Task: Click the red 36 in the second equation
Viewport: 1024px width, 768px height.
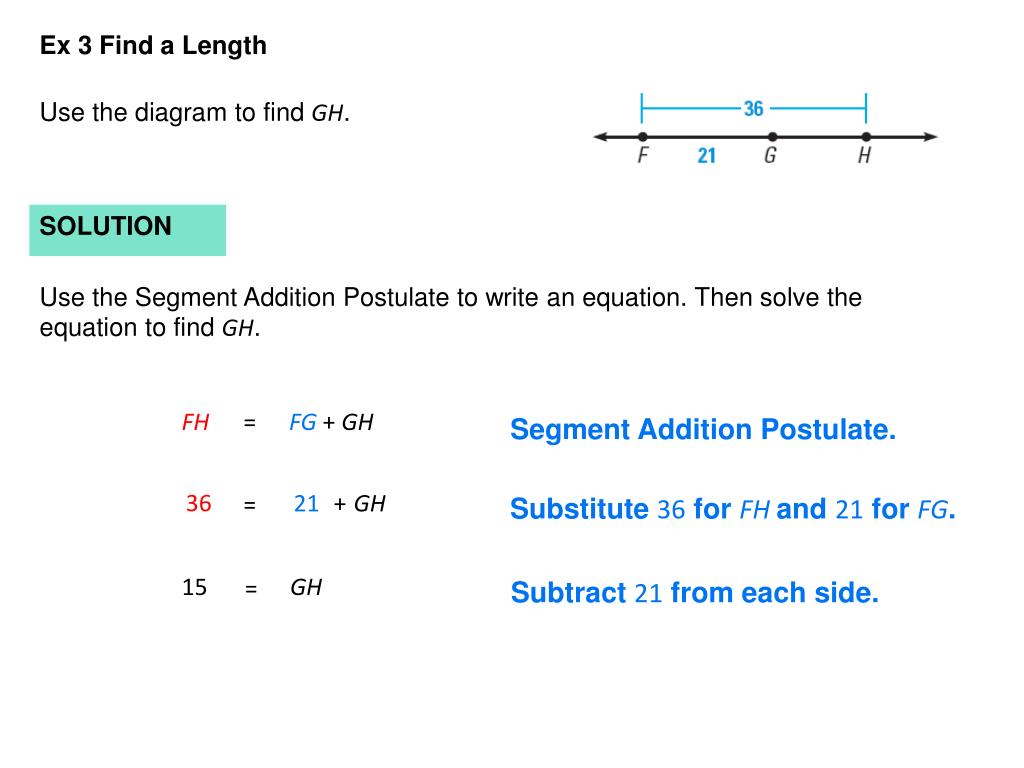Action: point(199,504)
